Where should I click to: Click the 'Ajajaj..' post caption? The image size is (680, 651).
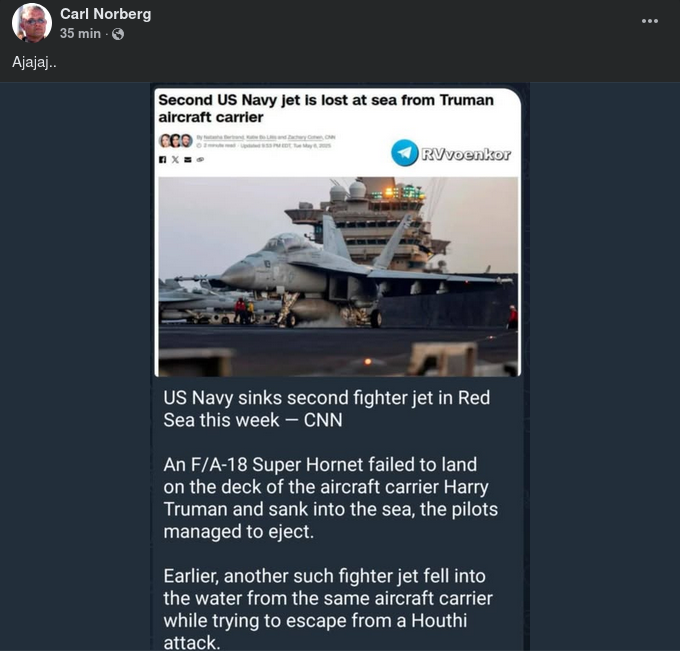pyautogui.click(x=35, y=62)
